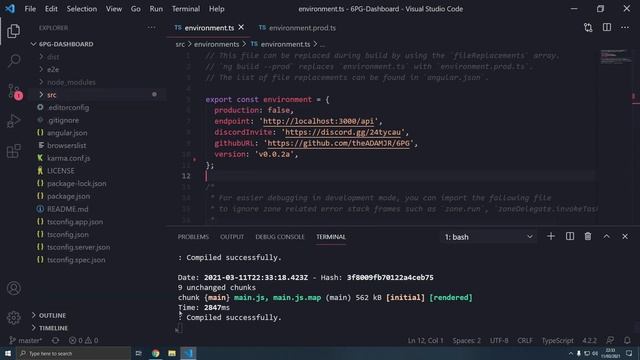Open the .gitignore file
The image size is (640, 360).
[63, 120]
